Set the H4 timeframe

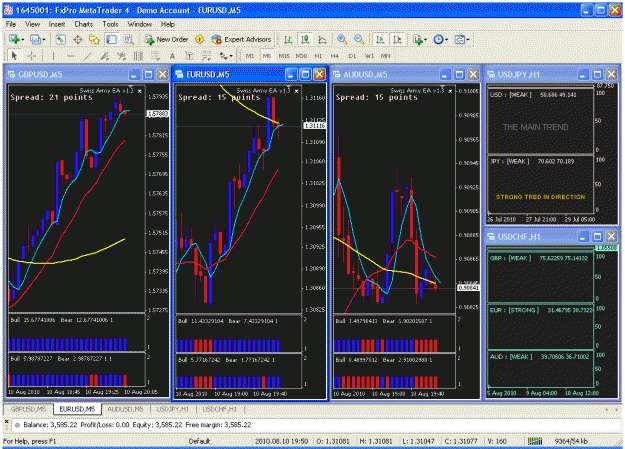coord(335,56)
